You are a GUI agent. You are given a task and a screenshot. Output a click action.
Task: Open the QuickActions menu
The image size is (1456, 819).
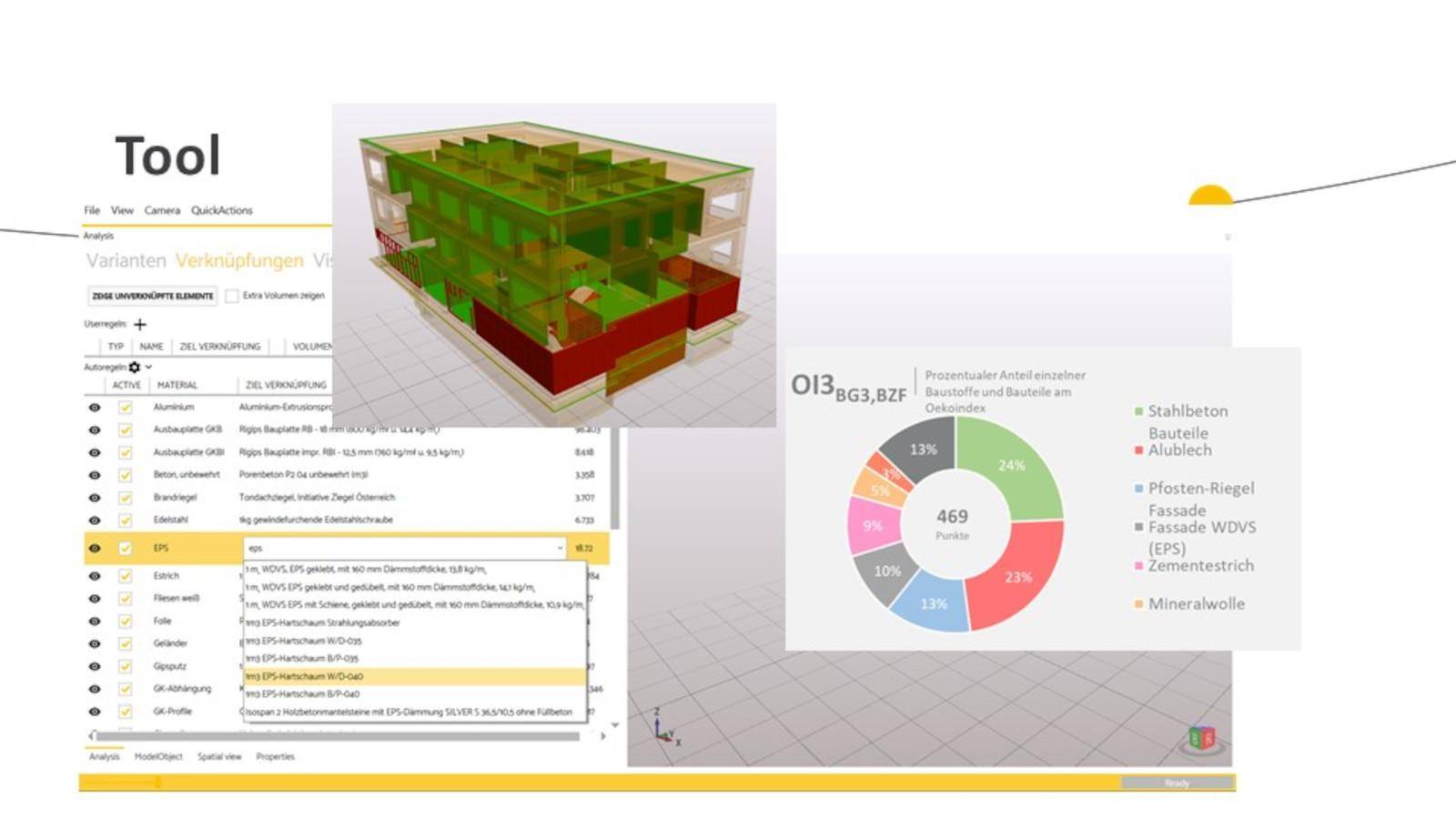221,210
